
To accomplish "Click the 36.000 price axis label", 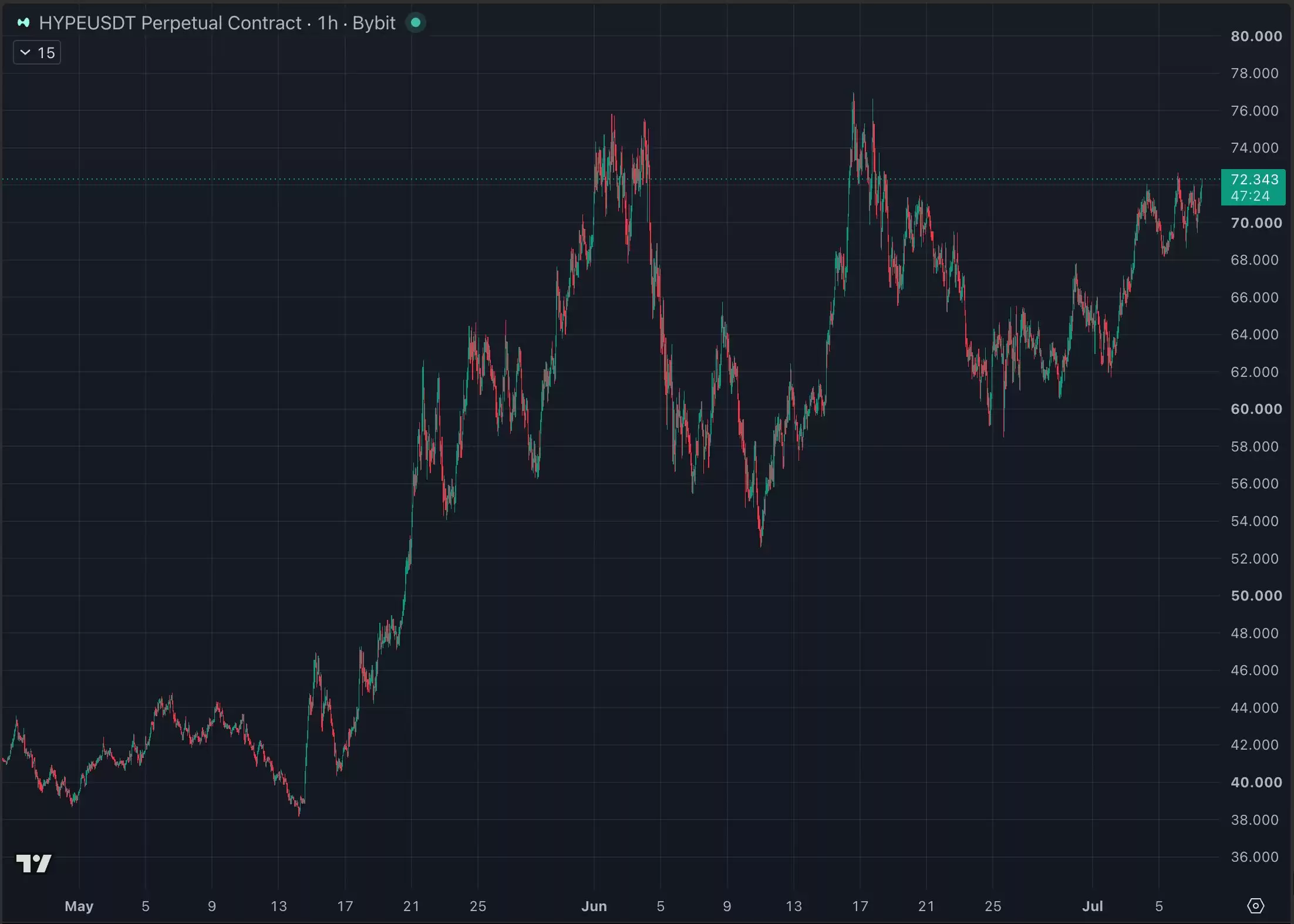I will click(x=1255, y=857).
